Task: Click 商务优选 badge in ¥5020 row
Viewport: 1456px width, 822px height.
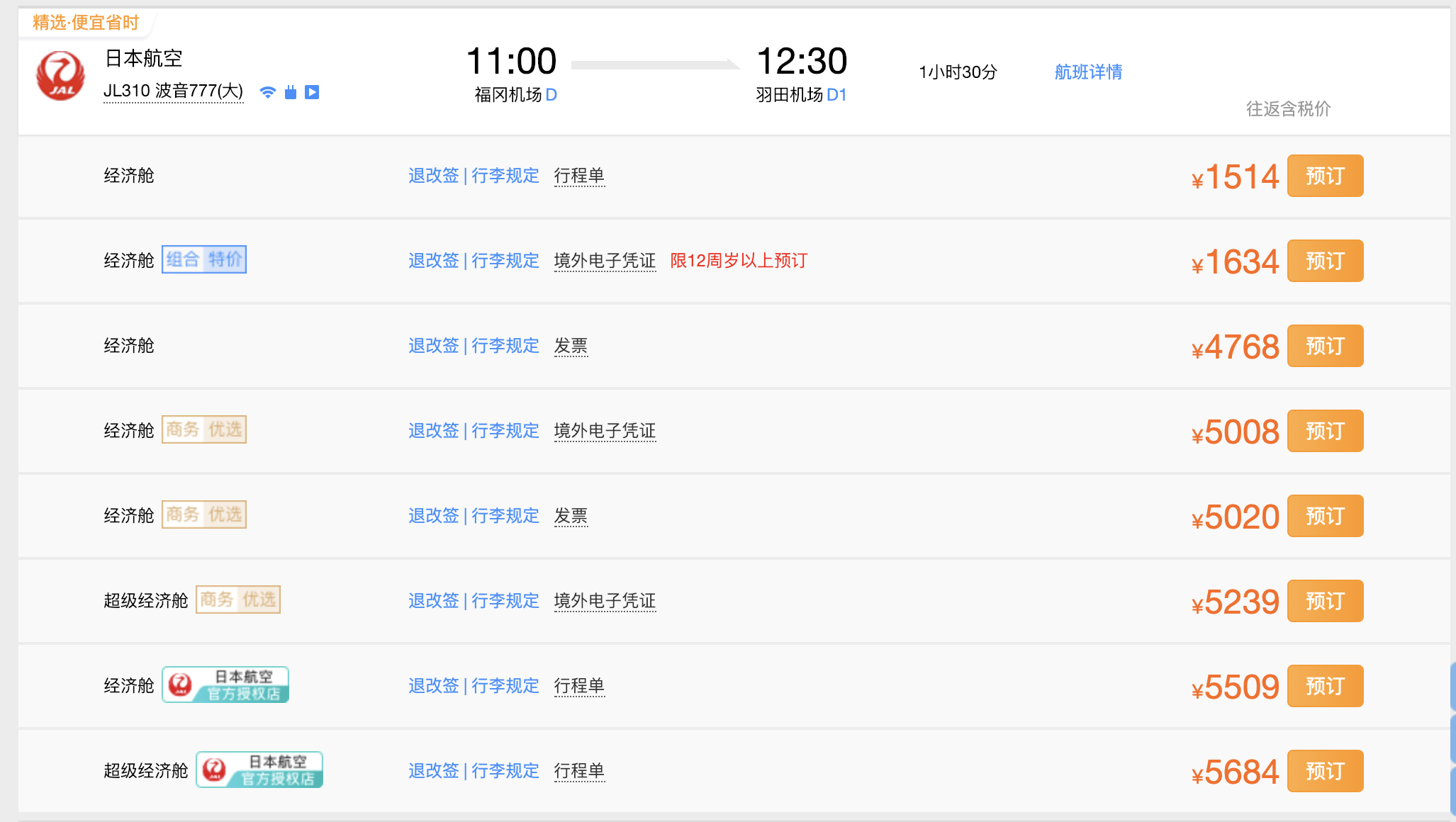Action: tap(204, 514)
